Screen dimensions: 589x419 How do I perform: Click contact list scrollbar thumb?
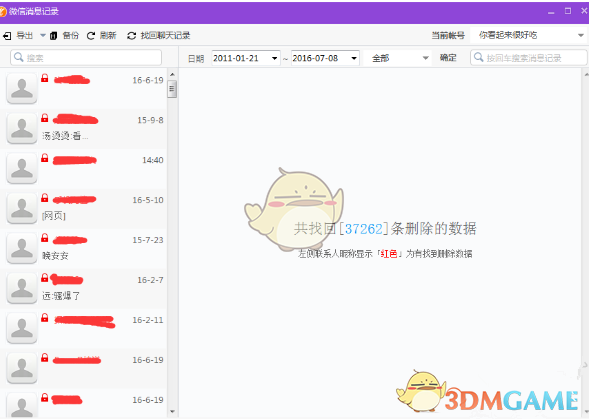[172, 89]
